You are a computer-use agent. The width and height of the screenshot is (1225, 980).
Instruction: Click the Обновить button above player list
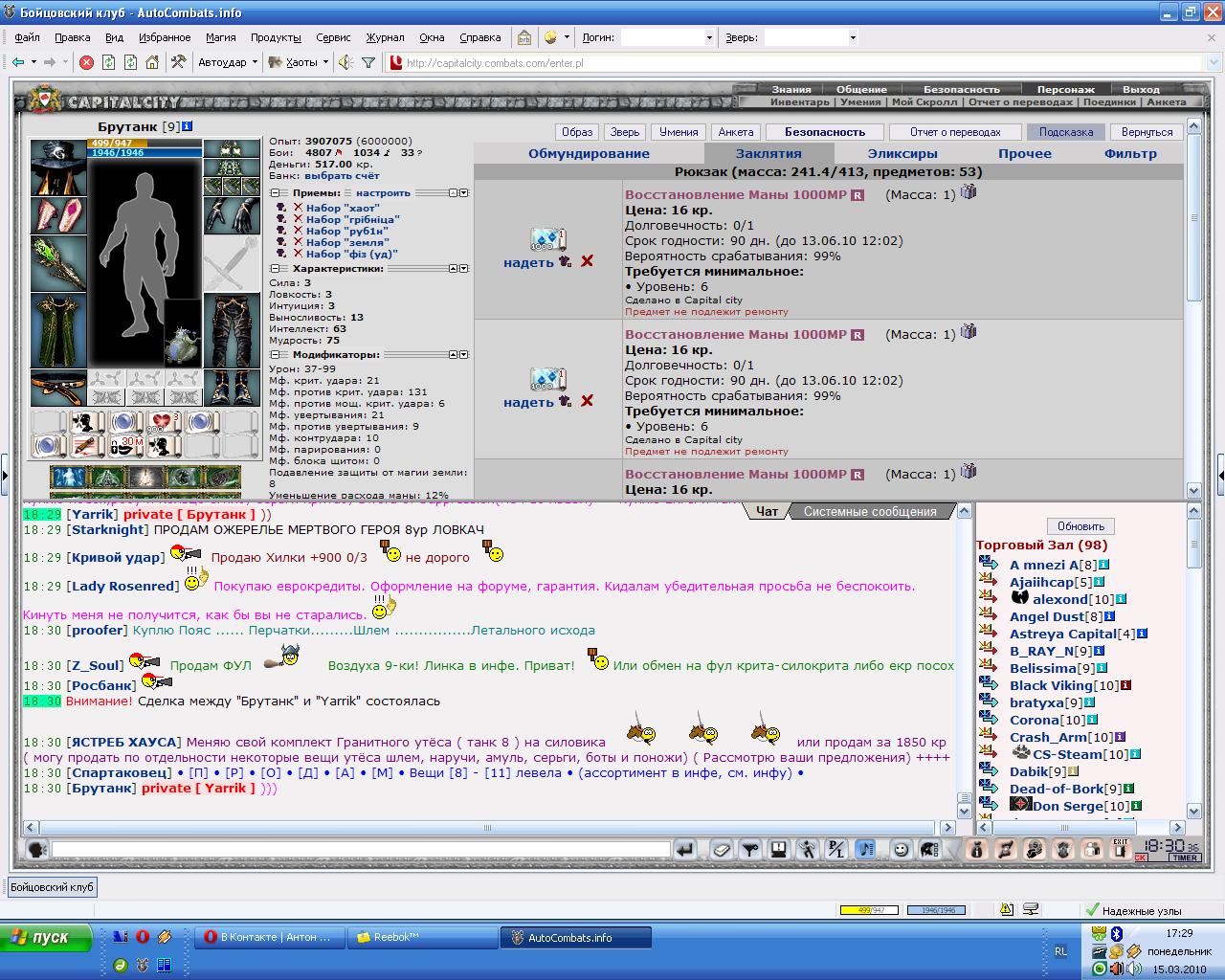click(x=1081, y=526)
